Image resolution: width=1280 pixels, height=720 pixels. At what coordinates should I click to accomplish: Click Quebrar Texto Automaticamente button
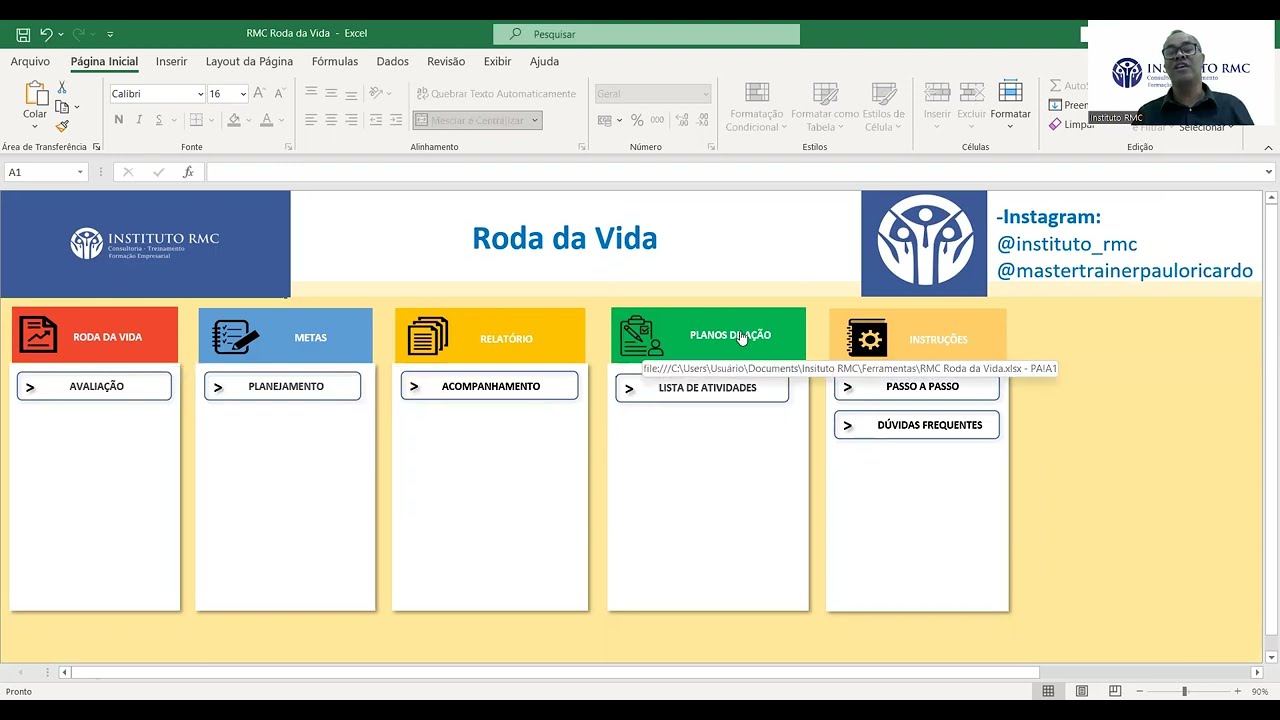(496, 93)
